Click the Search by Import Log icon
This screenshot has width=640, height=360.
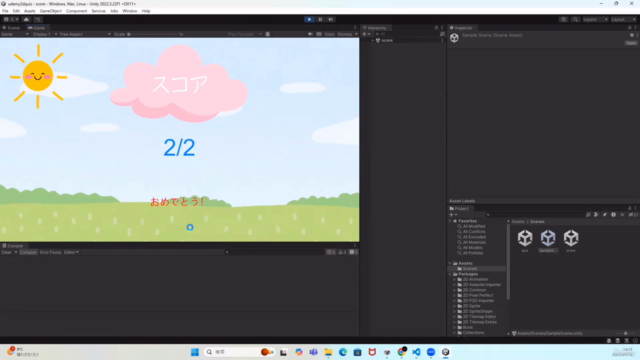click(613, 215)
